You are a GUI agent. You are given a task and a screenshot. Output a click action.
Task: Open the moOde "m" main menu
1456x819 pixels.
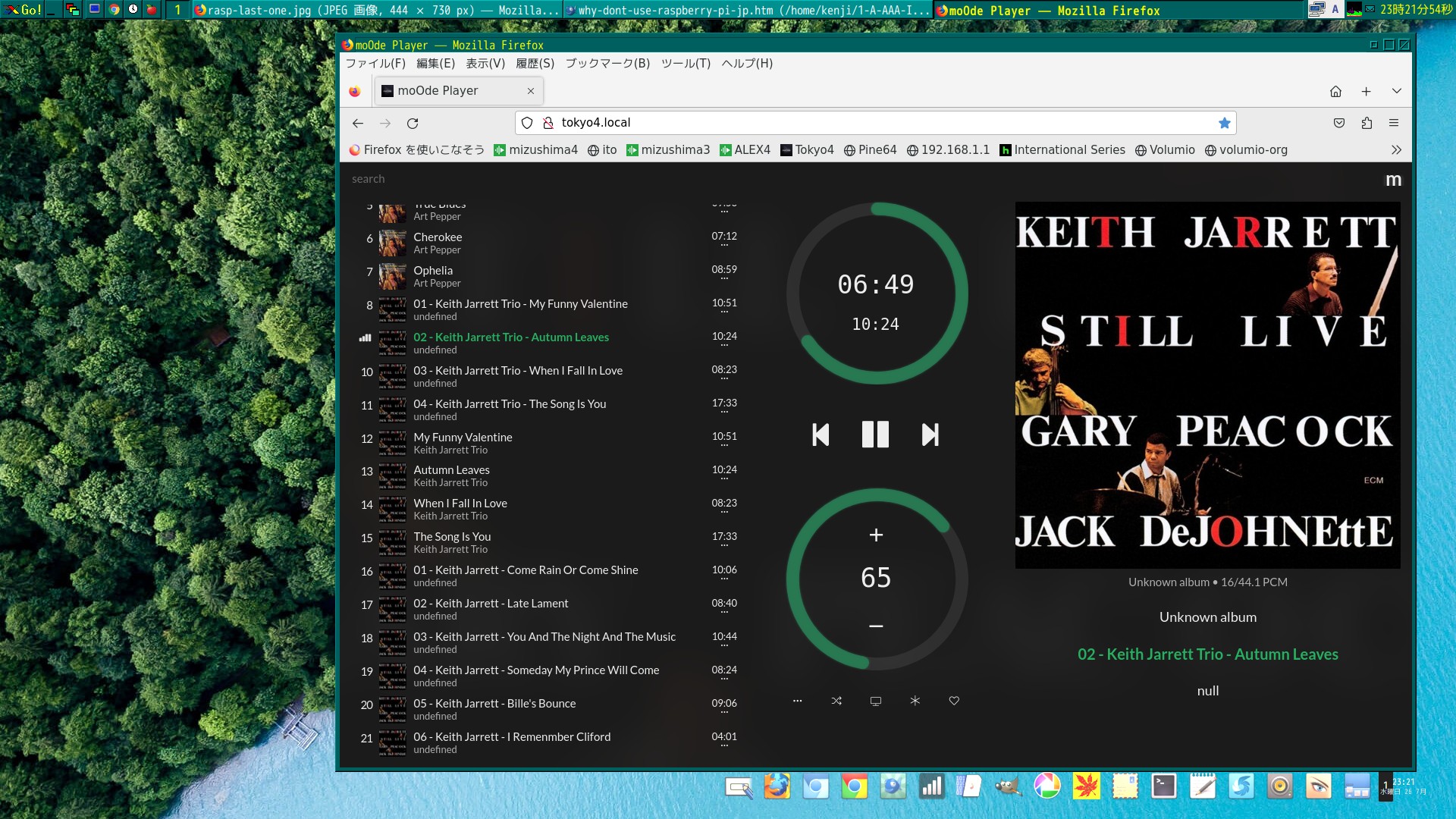pos(1393,180)
